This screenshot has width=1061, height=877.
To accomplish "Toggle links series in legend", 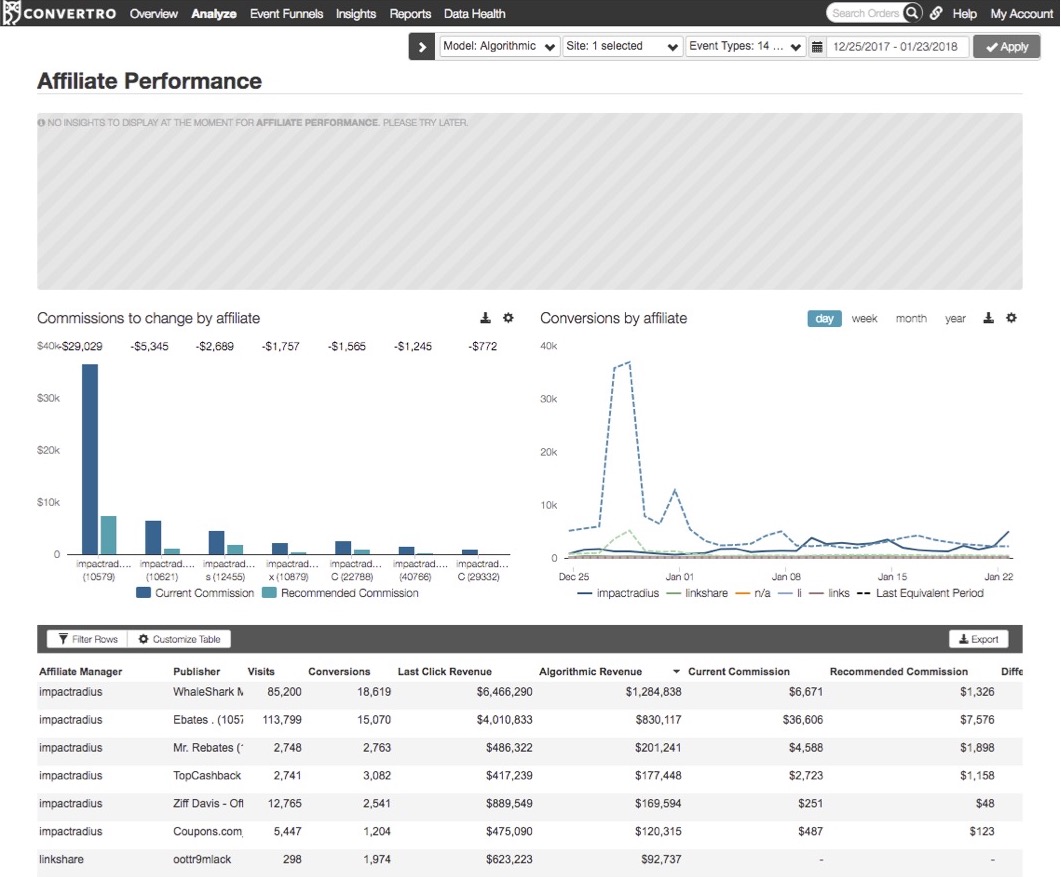I will [x=830, y=593].
